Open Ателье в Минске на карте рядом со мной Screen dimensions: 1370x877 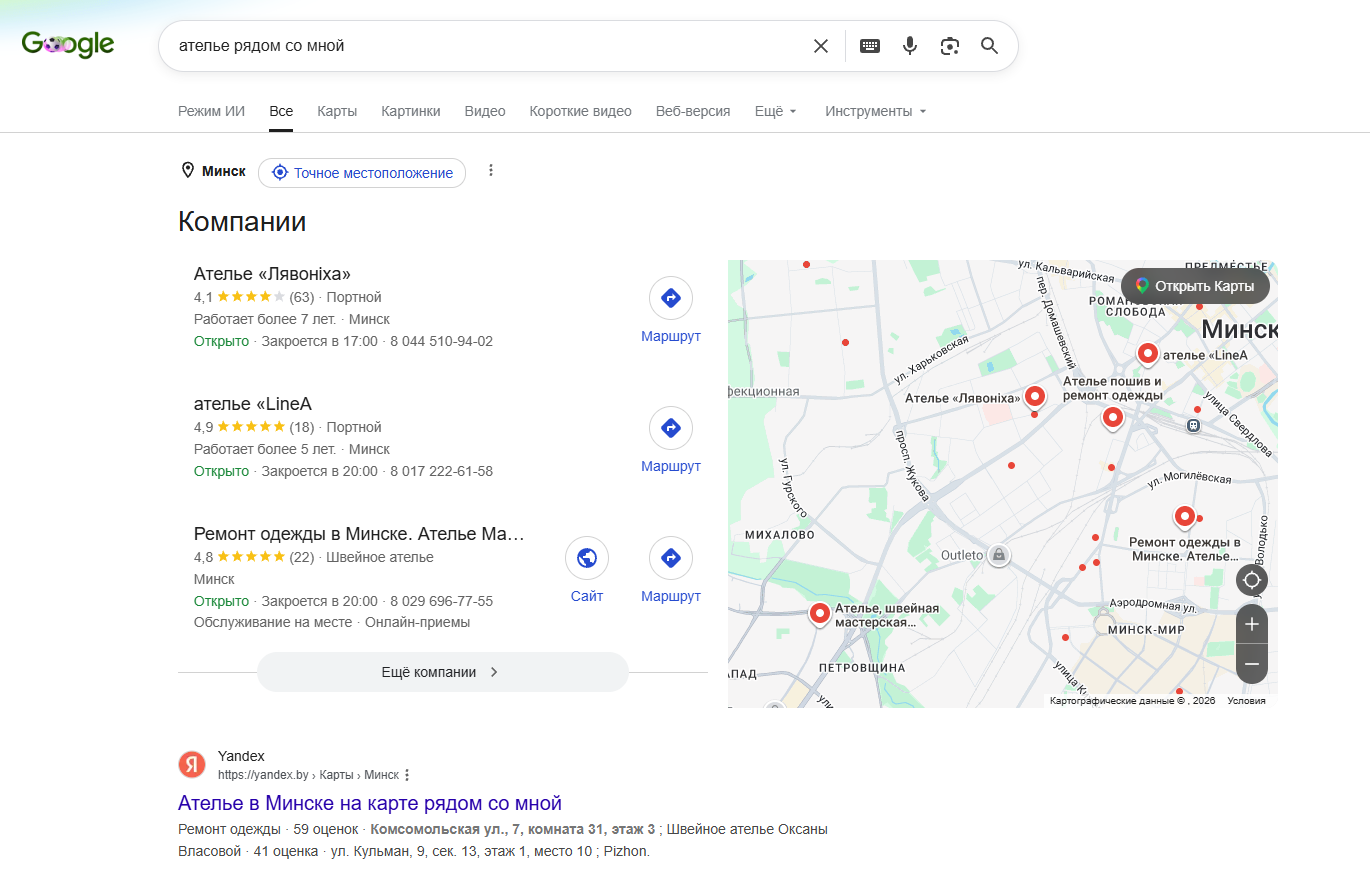[370, 803]
